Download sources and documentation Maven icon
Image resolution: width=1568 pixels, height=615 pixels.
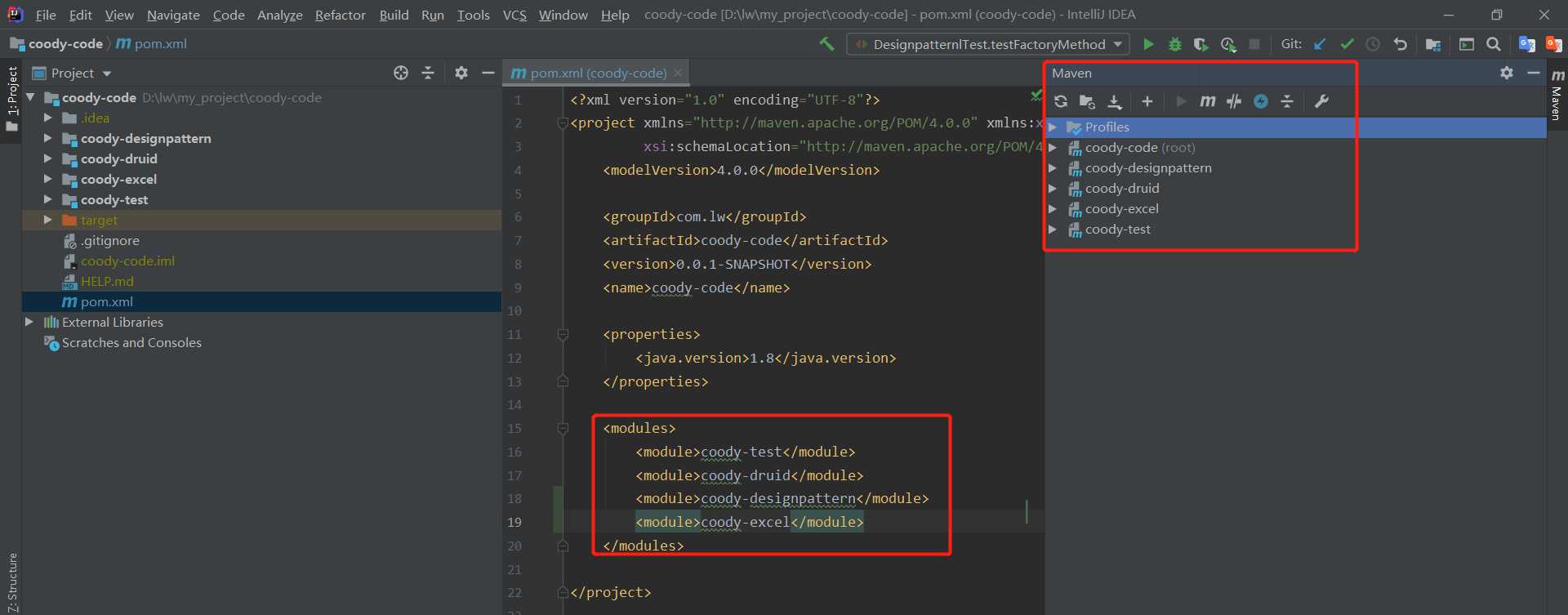(1114, 101)
